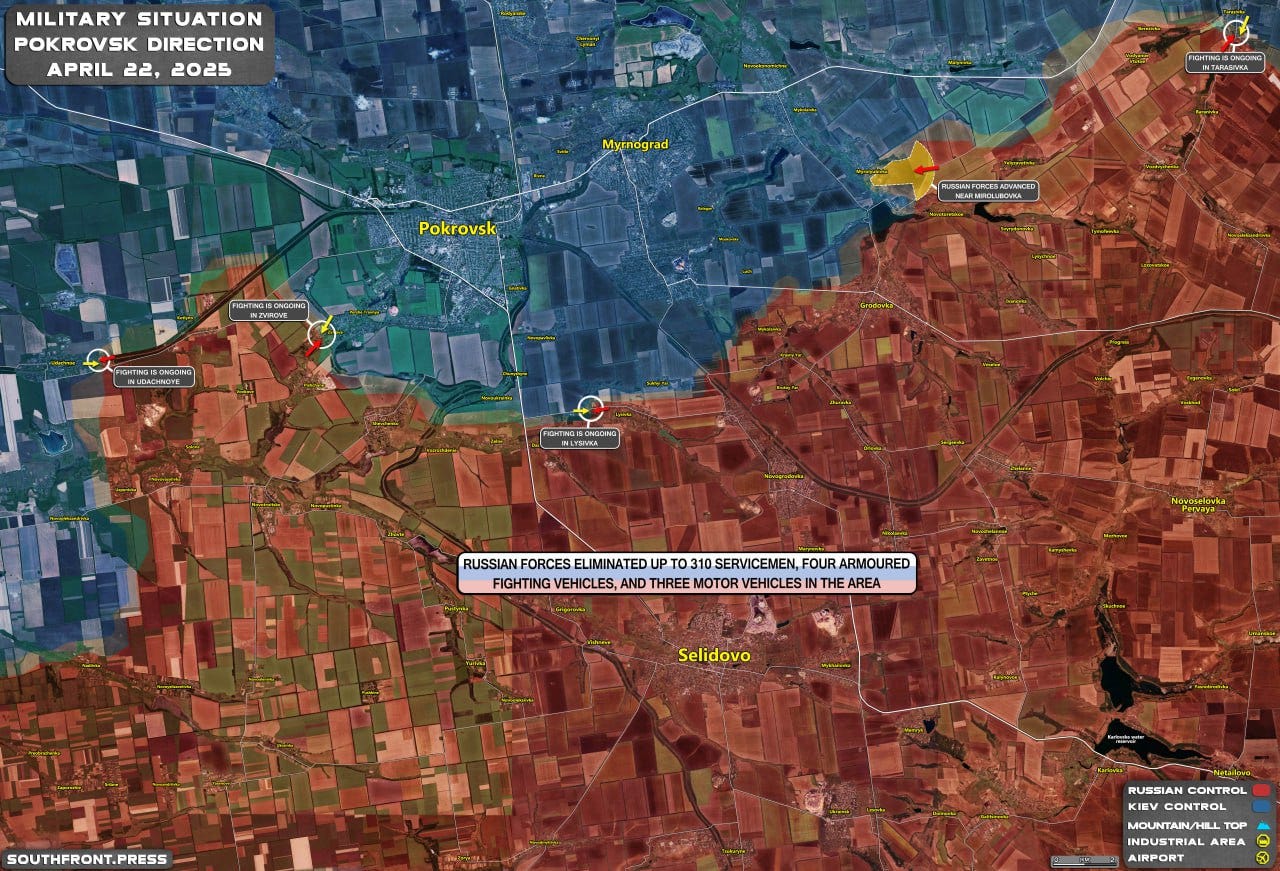The width and height of the screenshot is (1280, 871).
Task: Click the Pokrovsk city label
Action: (x=457, y=229)
